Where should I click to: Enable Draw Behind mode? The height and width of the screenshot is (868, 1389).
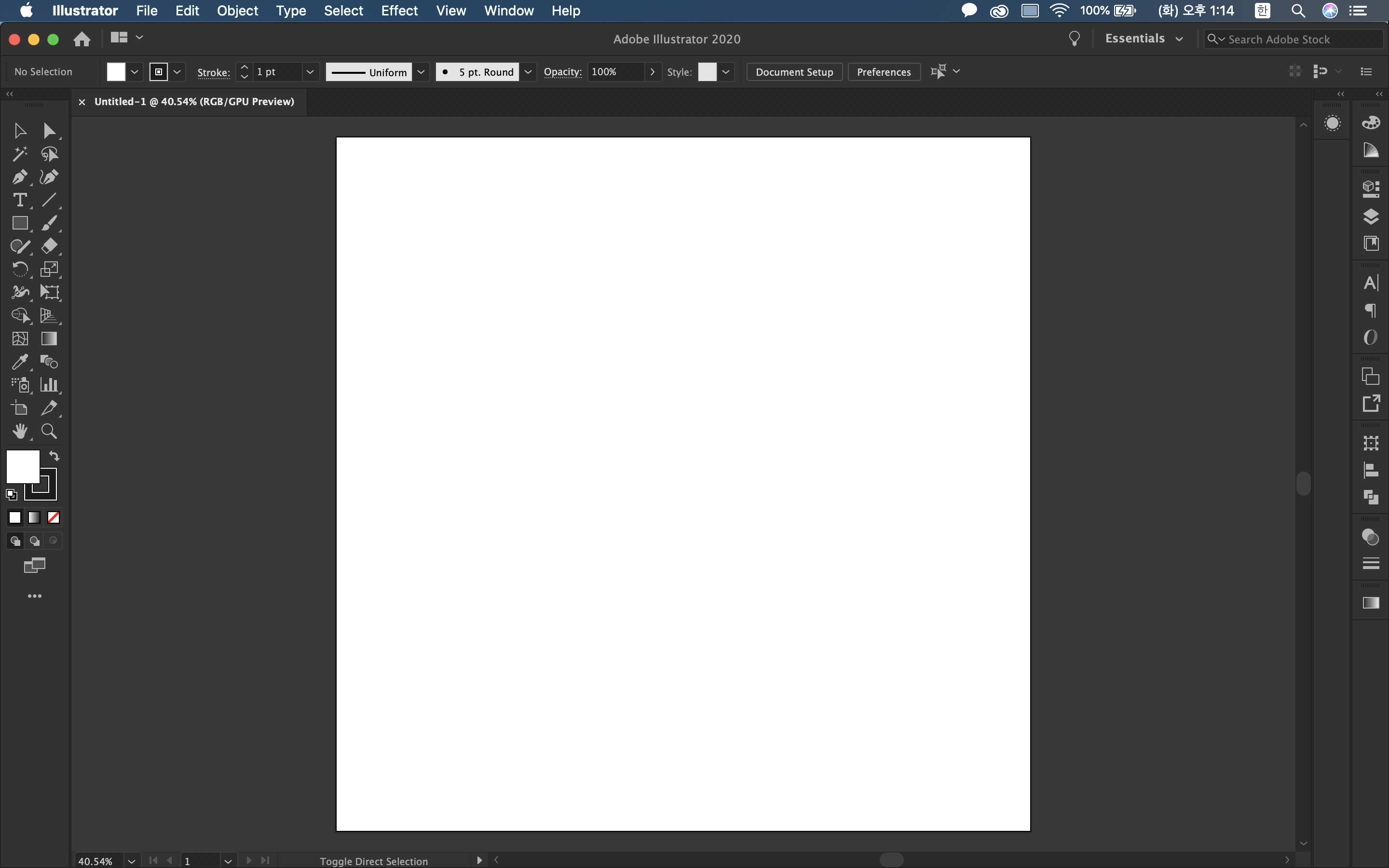coord(34,541)
